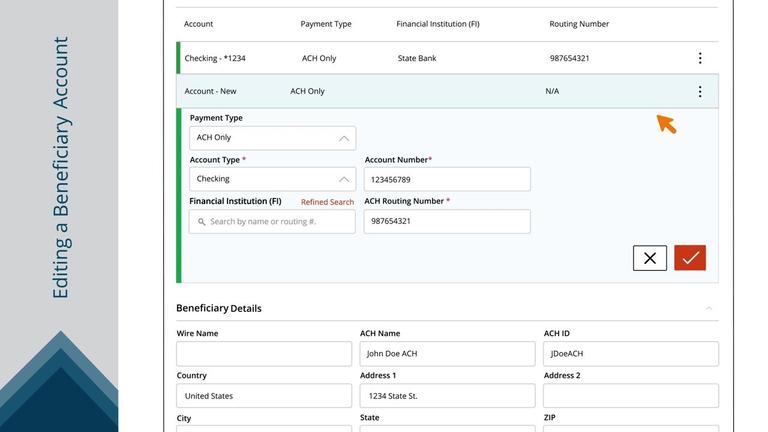Open the Account Type dropdown
768x432 pixels.
coord(272,179)
